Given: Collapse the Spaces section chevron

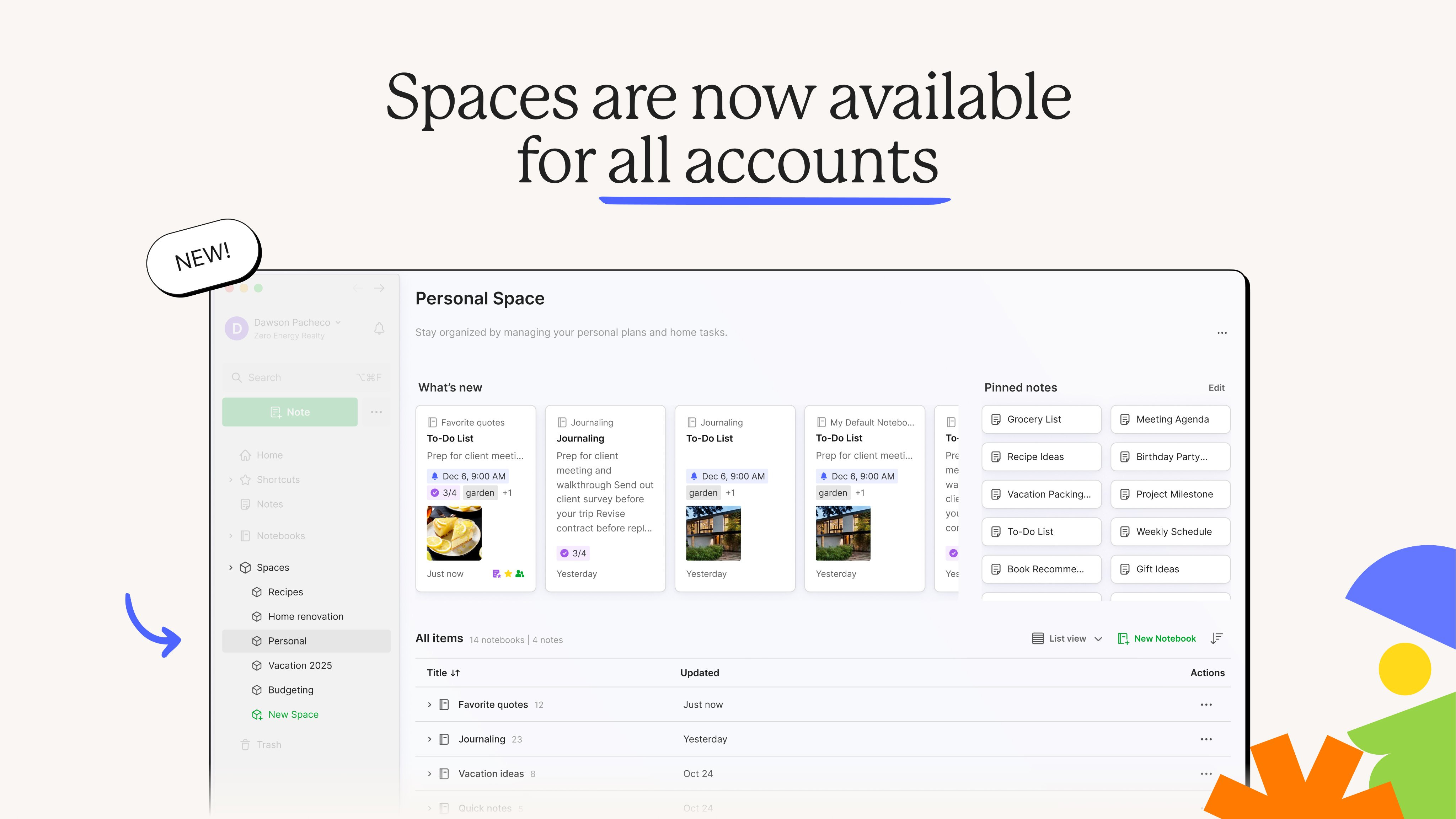Looking at the screenshot, I should pyautogui.click(x=231, y=567).
